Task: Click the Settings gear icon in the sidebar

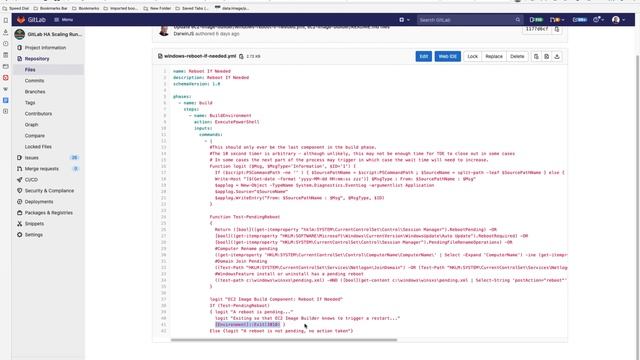Action: (19, 235)
